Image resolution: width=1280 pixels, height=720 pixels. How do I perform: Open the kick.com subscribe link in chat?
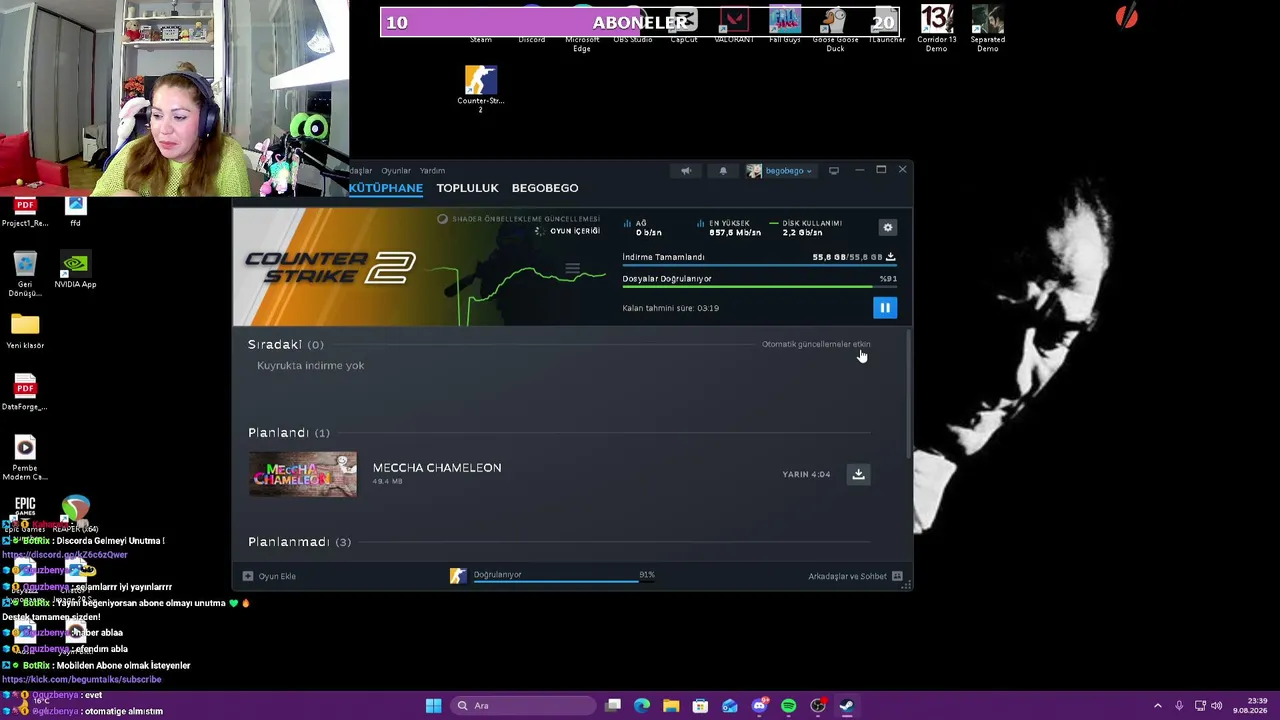tap(82, 680)
